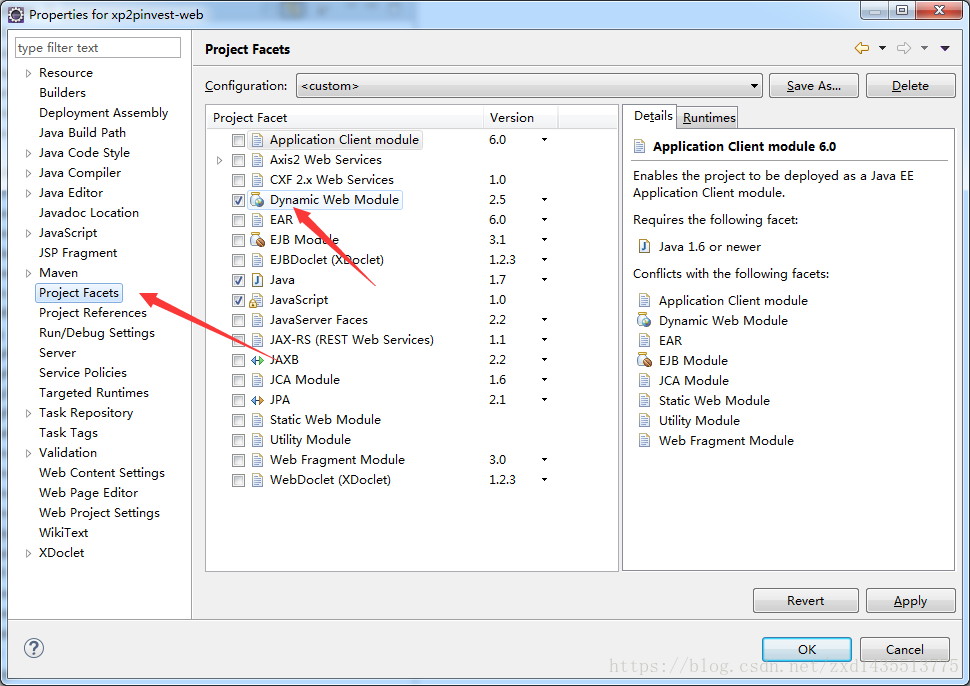Click the Version column header
The image size is (970, 686).
[520, 118]
